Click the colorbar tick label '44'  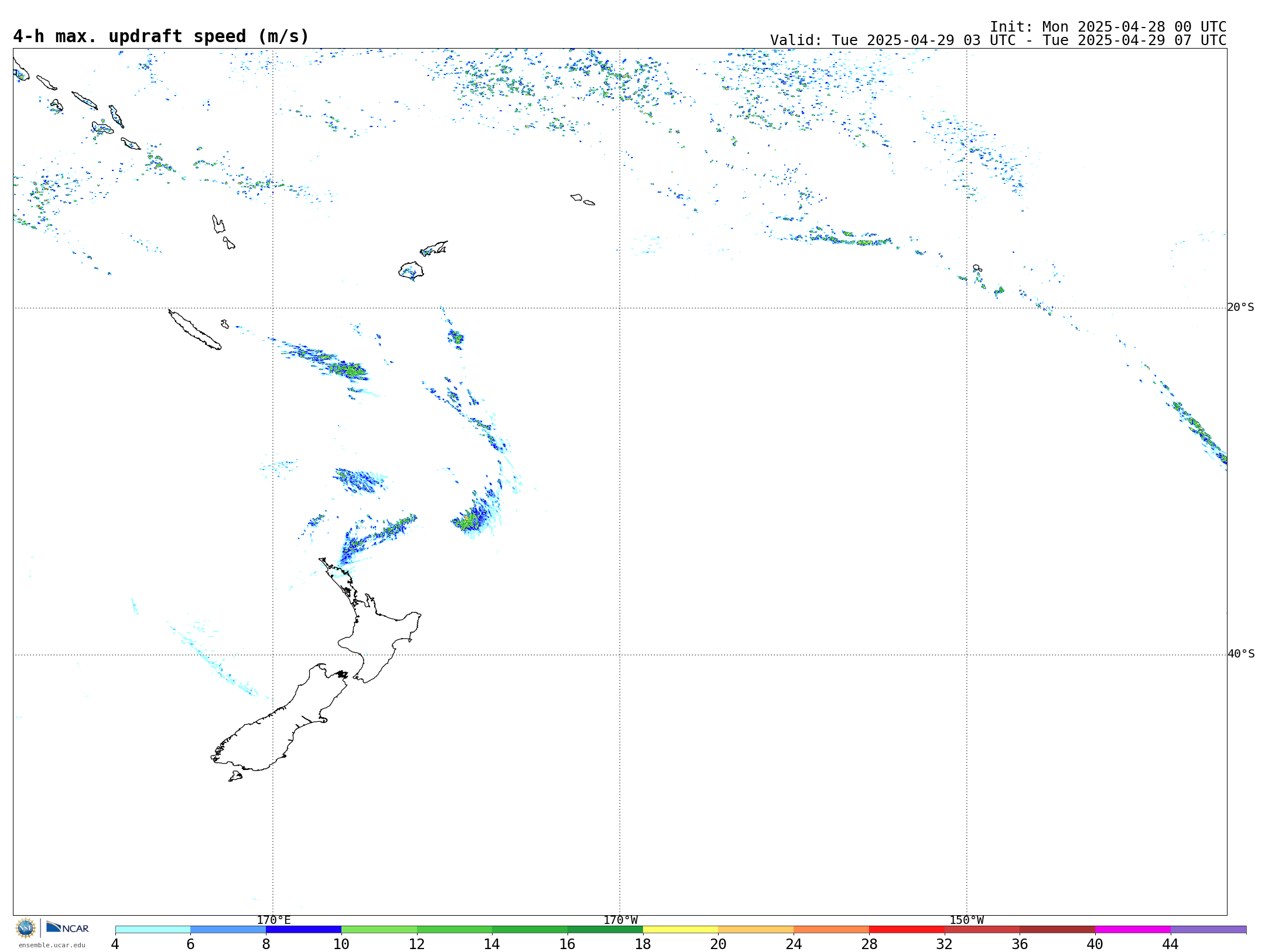tap(1171, 944)
